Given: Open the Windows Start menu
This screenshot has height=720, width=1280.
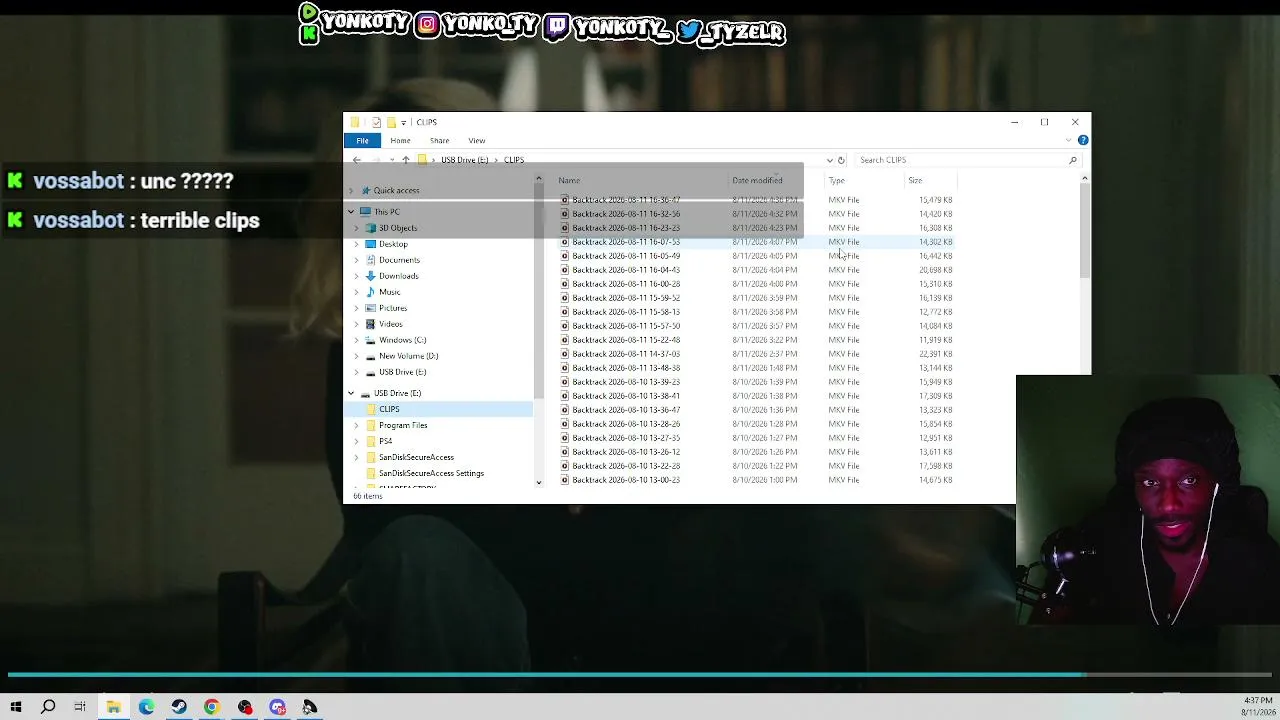Looking at the screenshot, I should pyautogui.click(x=15, y=707).
